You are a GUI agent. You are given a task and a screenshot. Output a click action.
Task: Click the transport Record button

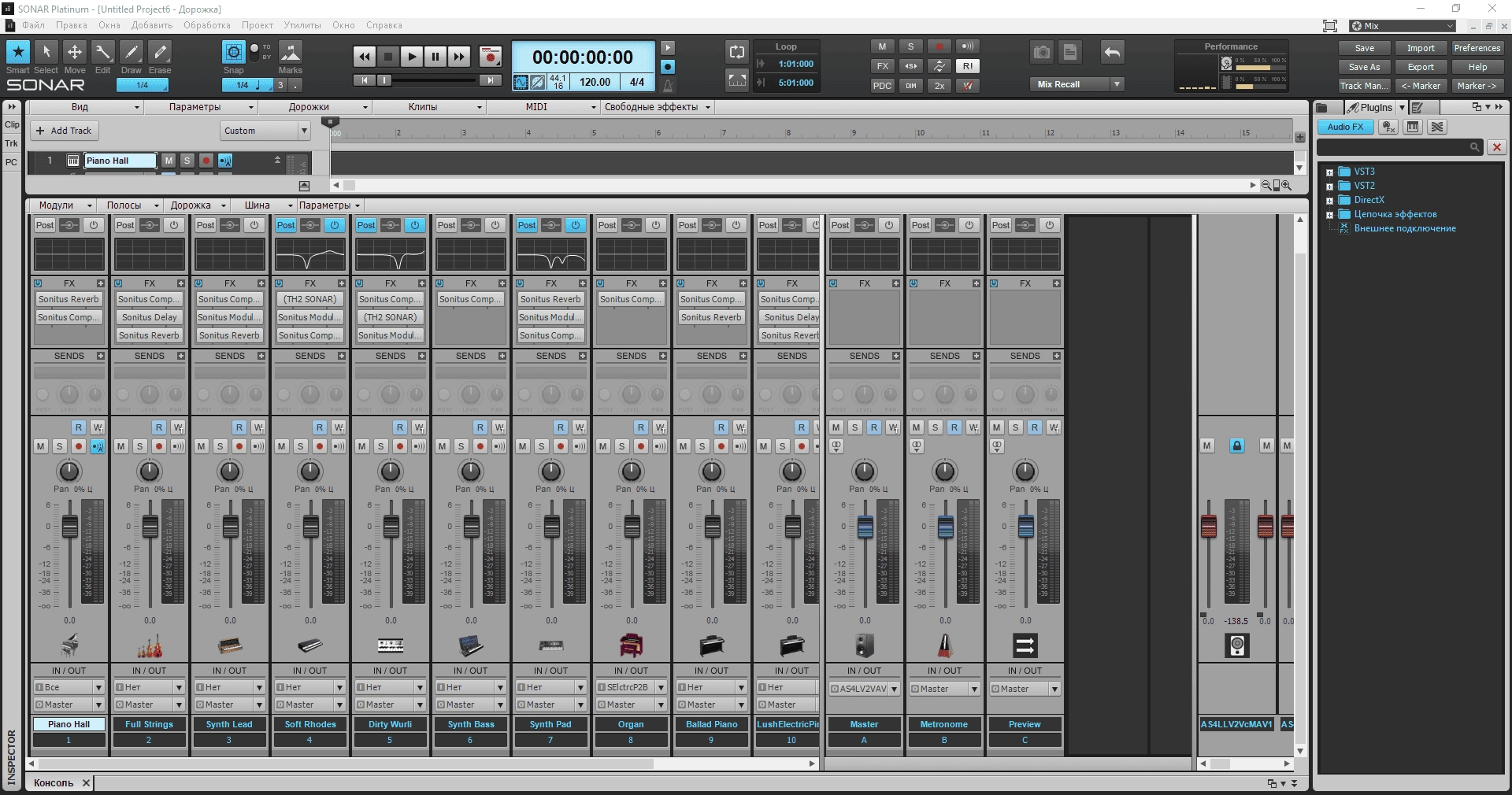pos(491,57)
